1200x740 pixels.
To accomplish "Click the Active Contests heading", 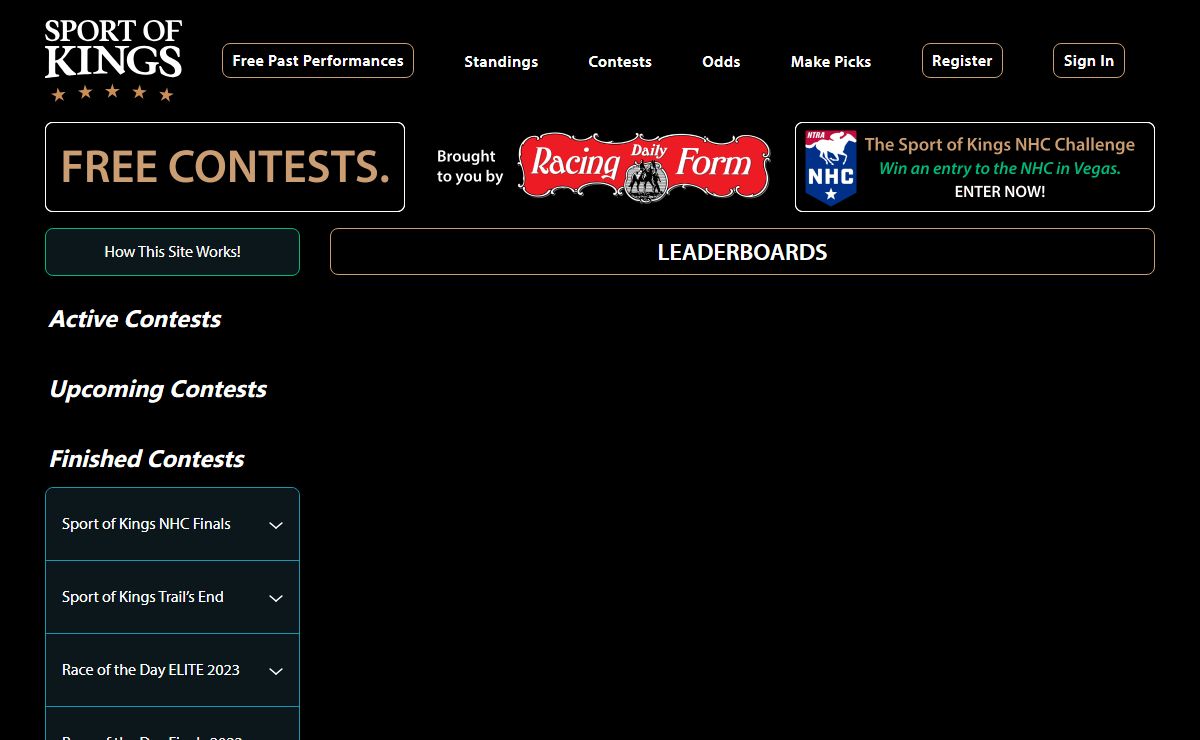I will [135, 319].
